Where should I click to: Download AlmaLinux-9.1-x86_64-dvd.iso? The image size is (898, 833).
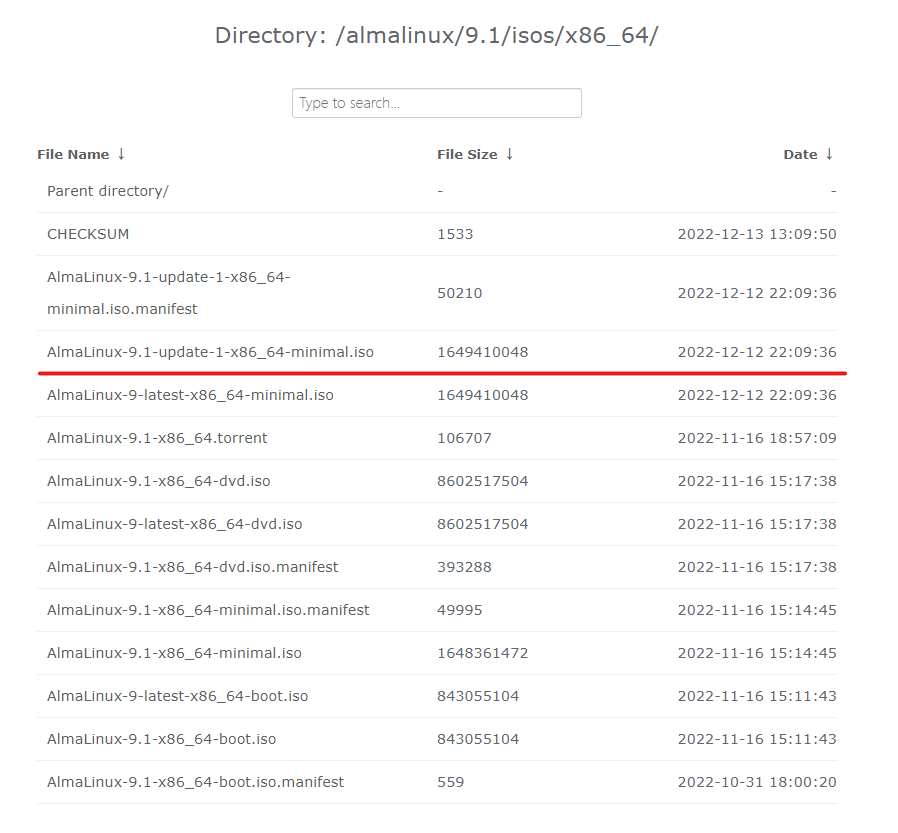[159, 481]
